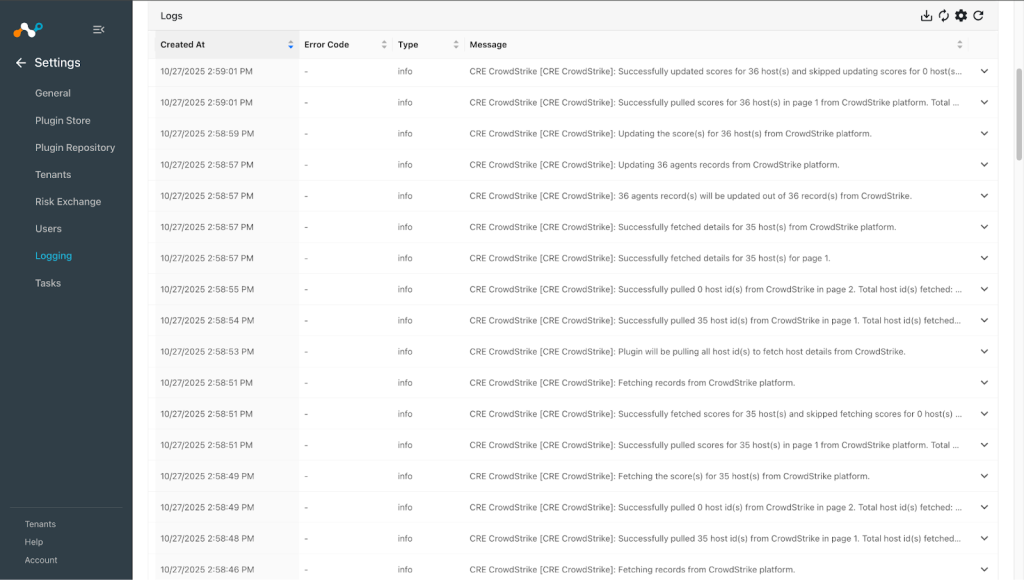Open Users settings
This screenshot has height=580, width=1024.
(x=48, y=229)
